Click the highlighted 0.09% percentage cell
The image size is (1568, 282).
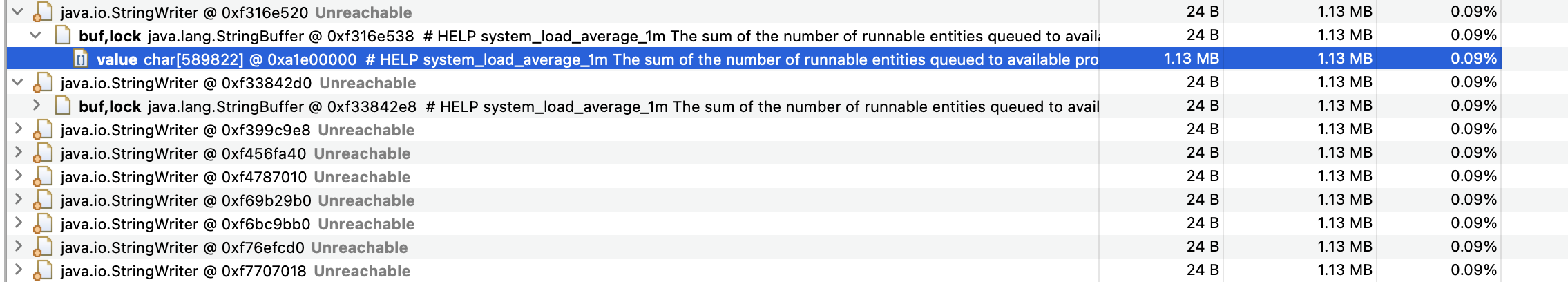point(1473,59)
